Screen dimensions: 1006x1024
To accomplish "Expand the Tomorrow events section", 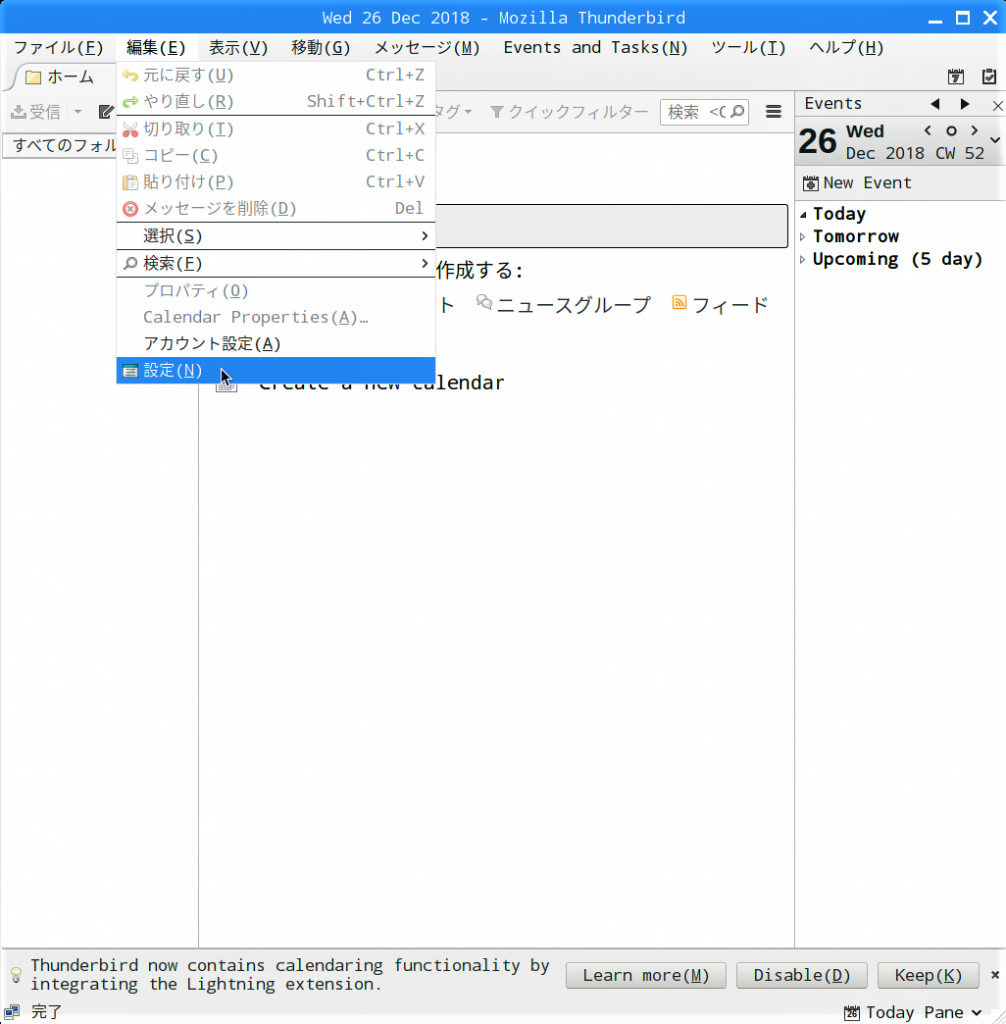I will 803,236.
